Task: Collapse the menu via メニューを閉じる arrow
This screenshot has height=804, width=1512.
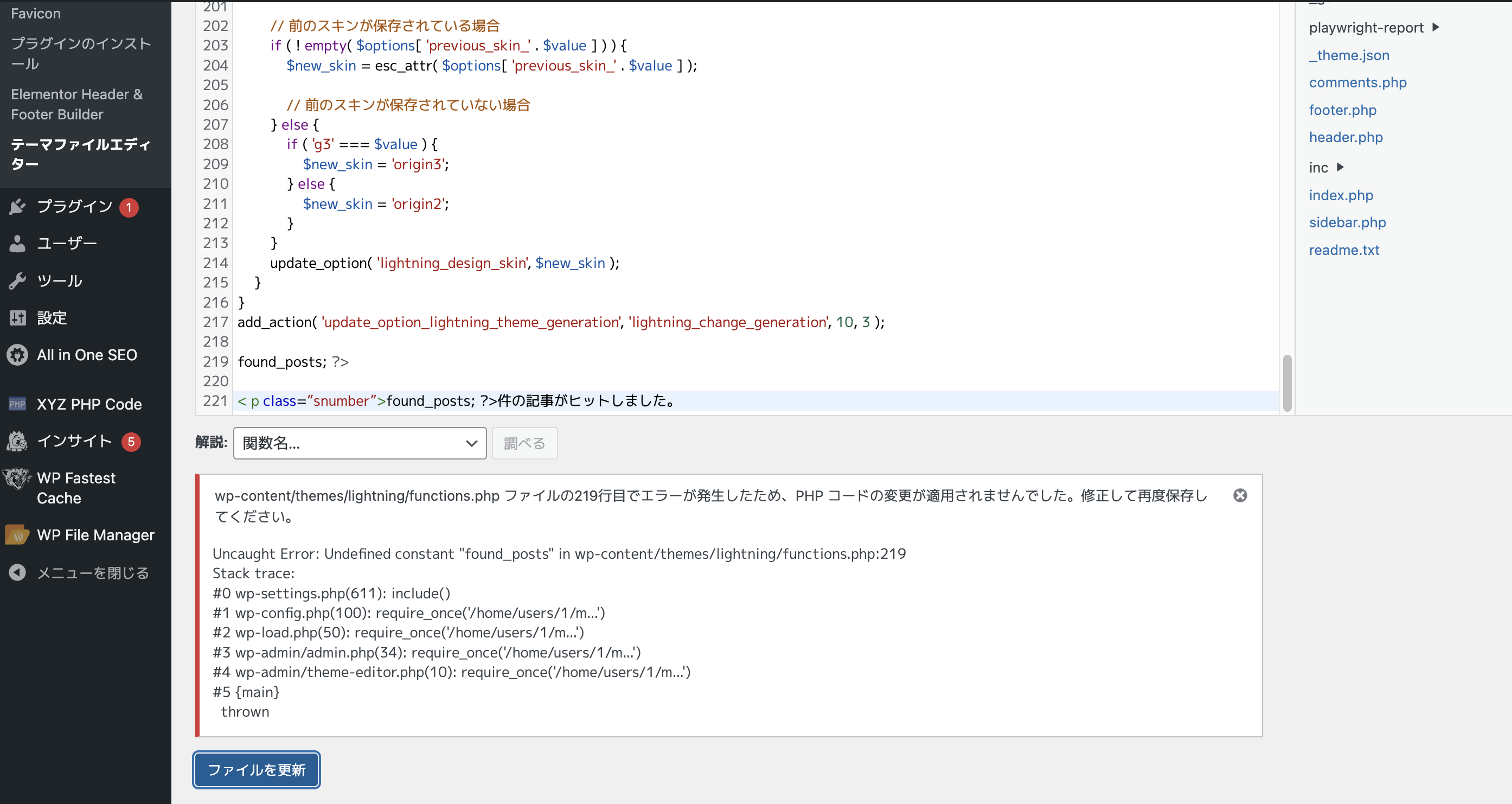Action: pos(16,572)
